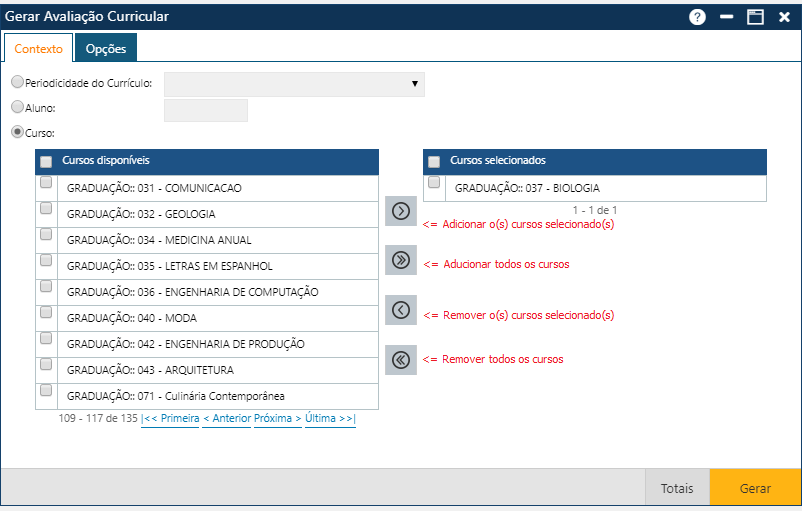
Task: Select row GRADUAÇÃO:: 036 - ENGENHARIA DE COMPUTAÇÃO
Action: pyautogui.click(x=192, y=292)
